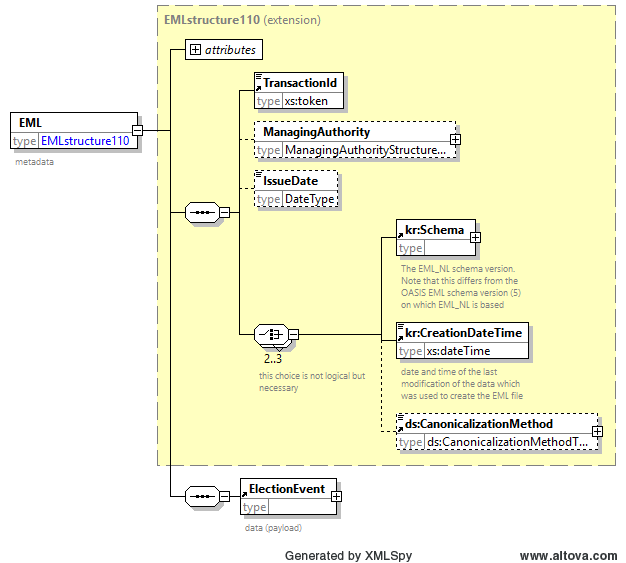Click the attributes label
626x563 pixels.
click(230, 50)
